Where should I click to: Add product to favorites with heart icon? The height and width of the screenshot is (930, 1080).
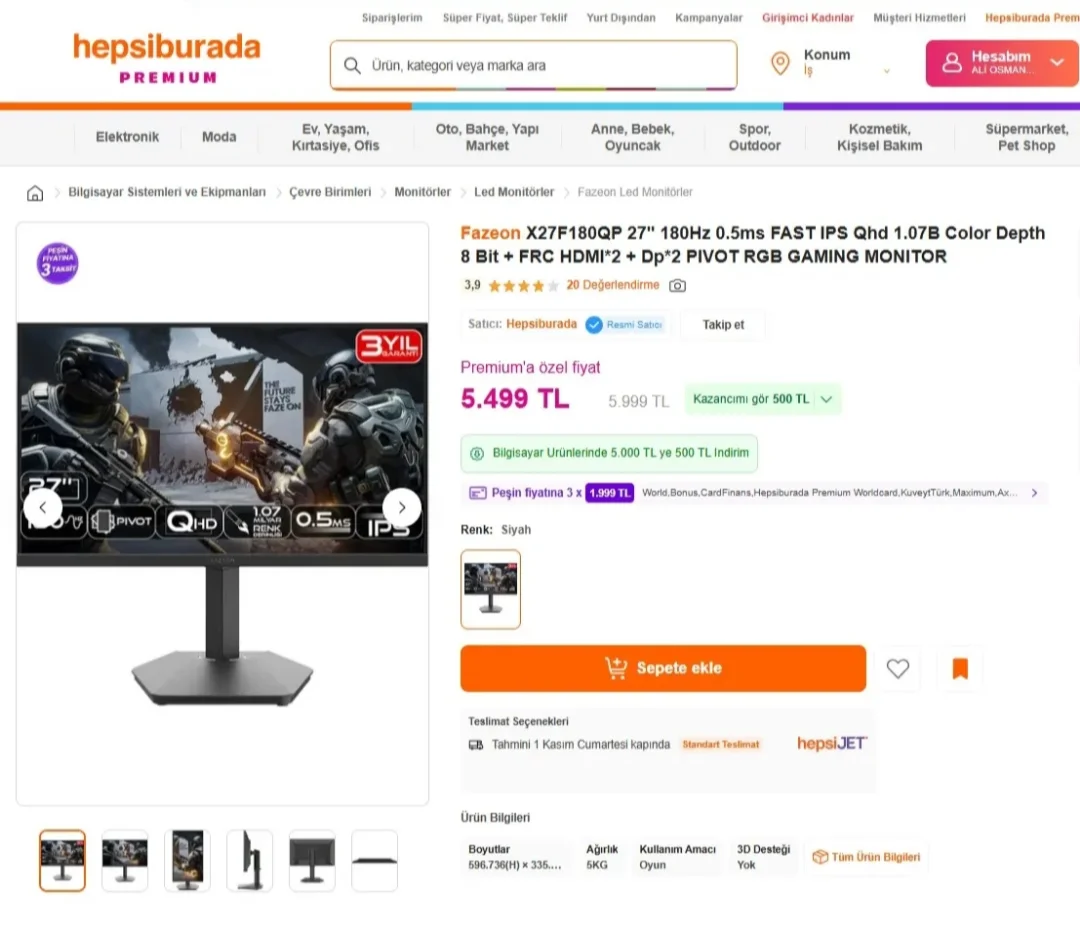click(x=897, y=668)
